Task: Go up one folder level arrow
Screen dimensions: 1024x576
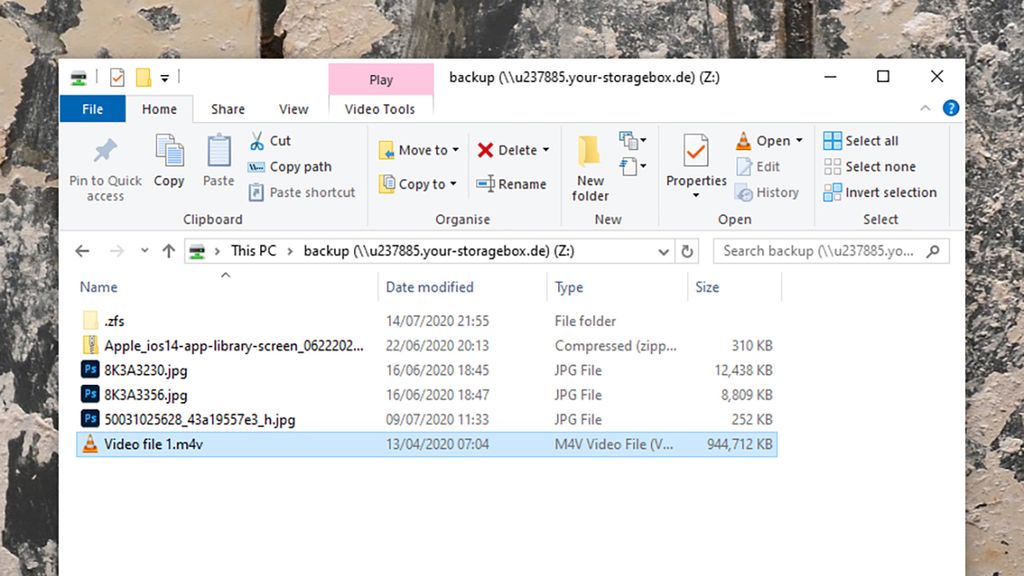Action: click(168, 251)
